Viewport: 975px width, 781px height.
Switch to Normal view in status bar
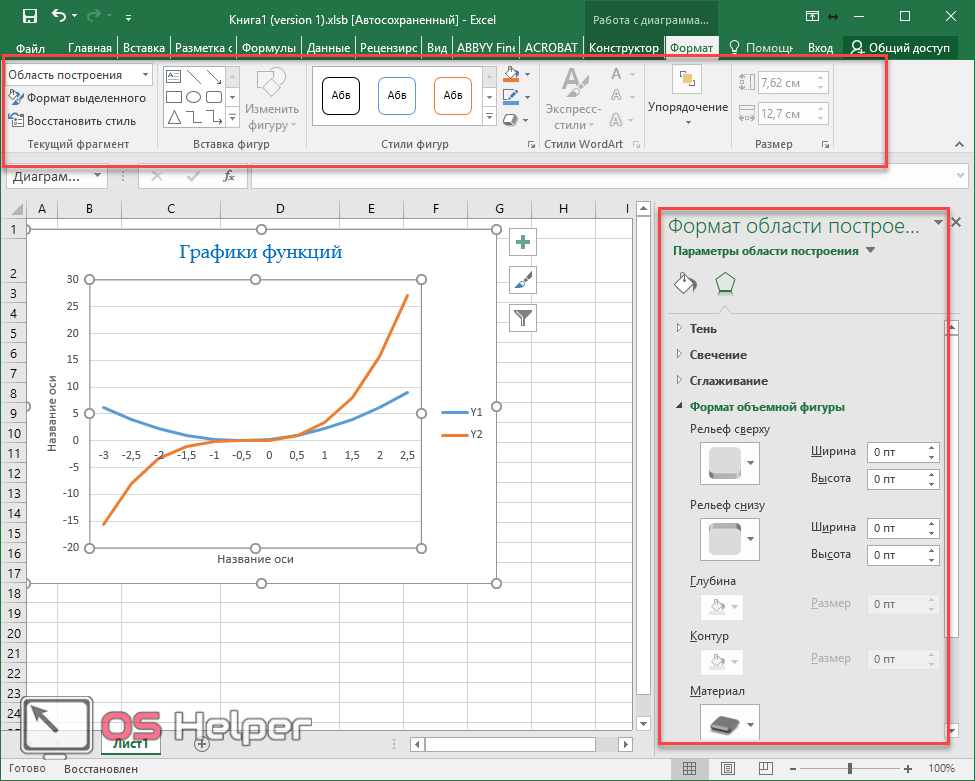coord(689,769)
